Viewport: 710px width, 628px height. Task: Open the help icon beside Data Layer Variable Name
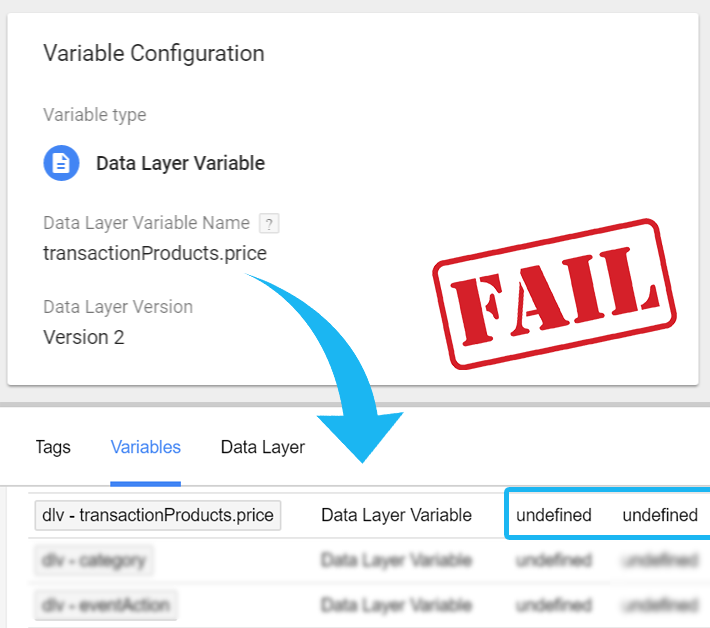(x=269, y=223)
